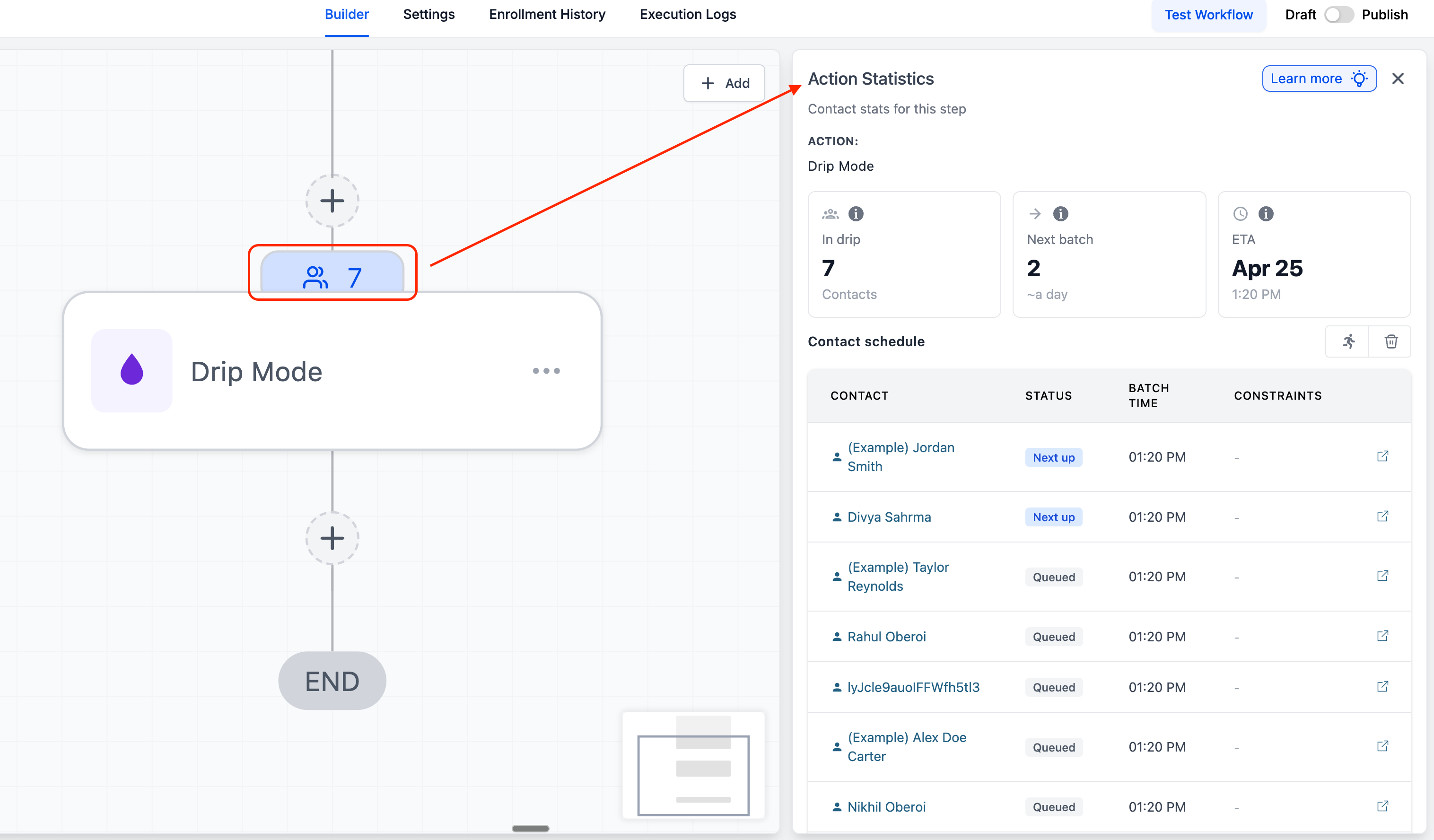The image size is (1434, 840).
Task: Open the Execution Logs tab
Action: click(687, 15)
